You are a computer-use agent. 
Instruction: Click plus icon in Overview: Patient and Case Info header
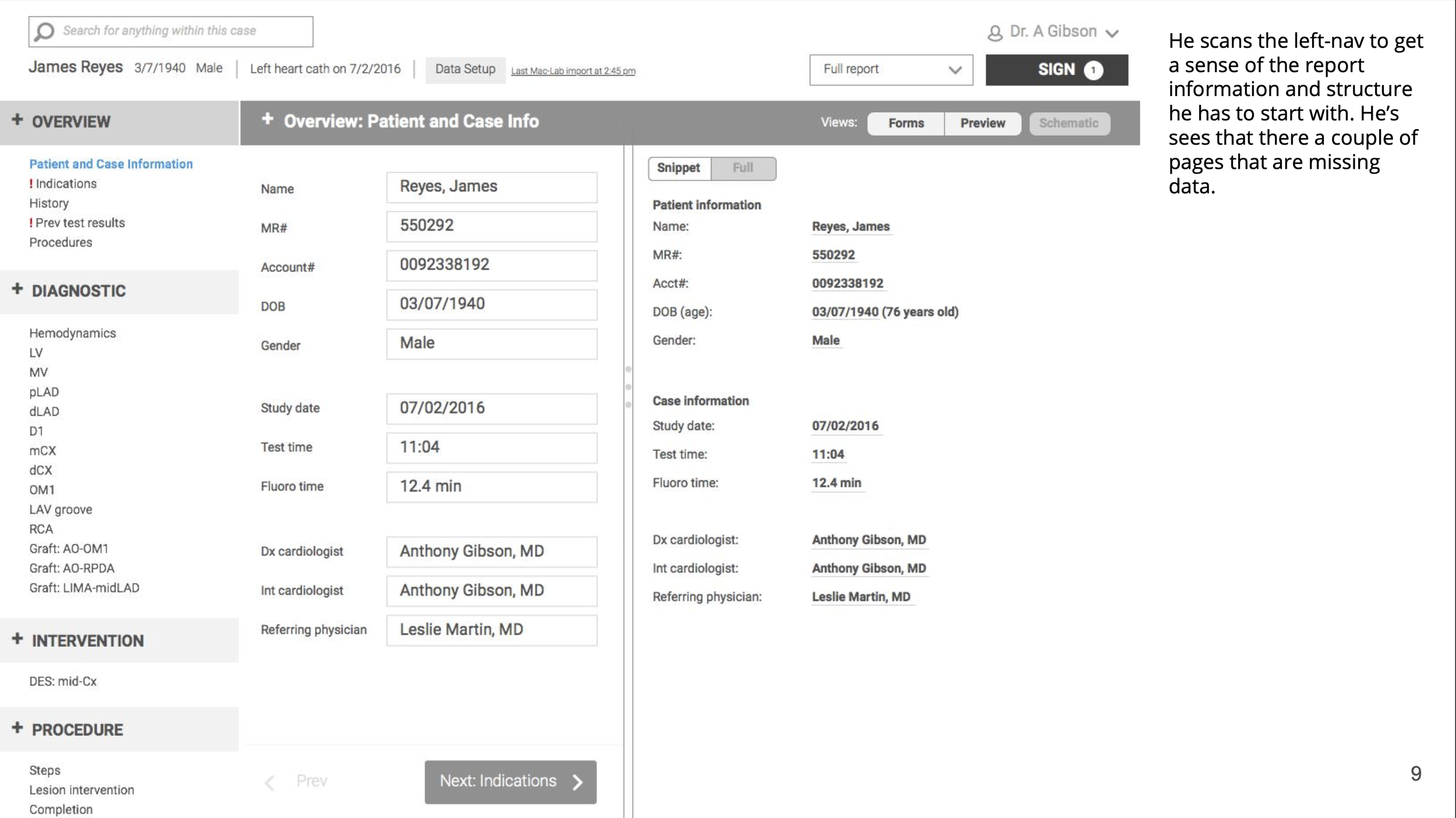[267, 119]
